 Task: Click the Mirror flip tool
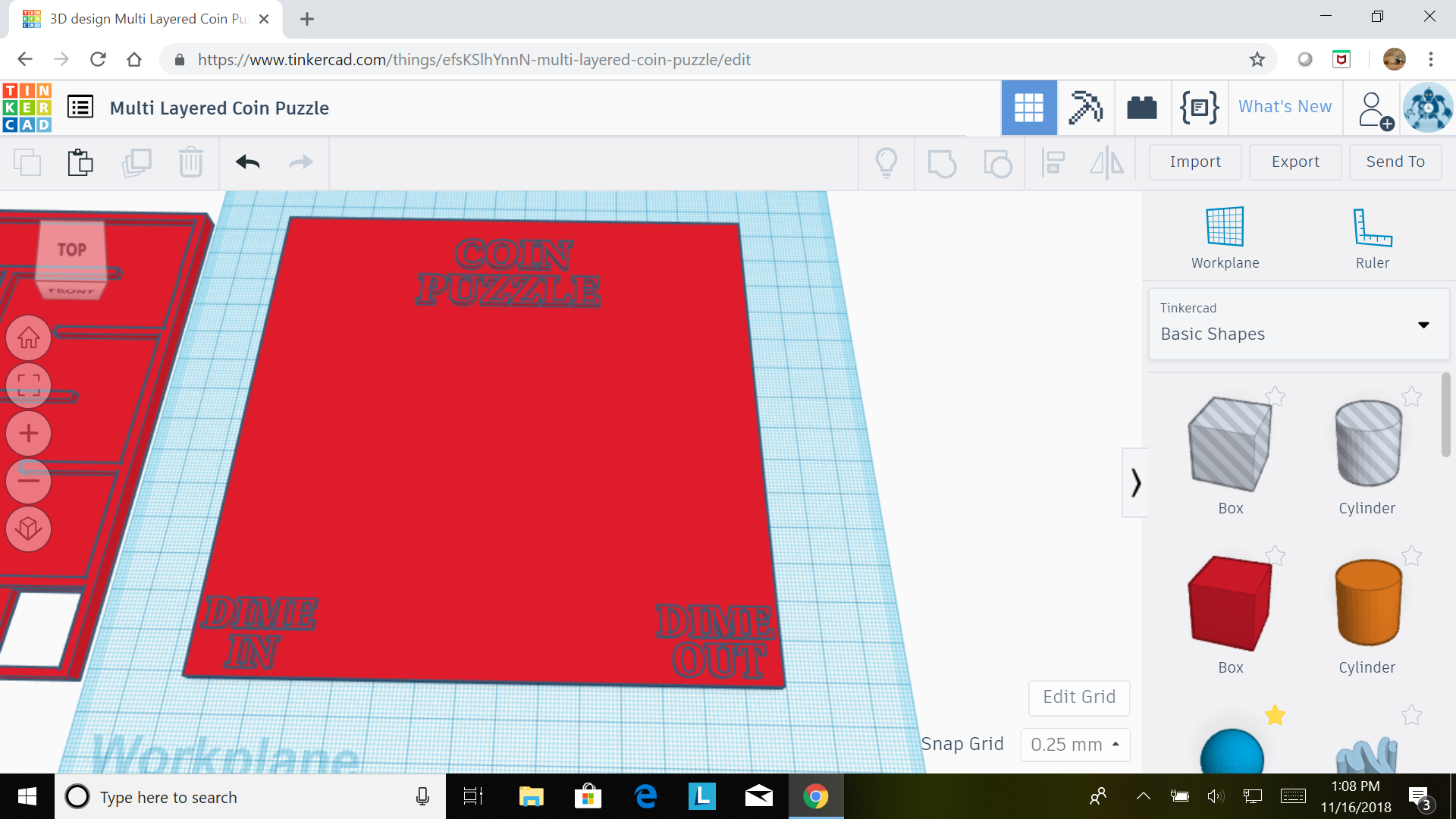click(1107, 162)
